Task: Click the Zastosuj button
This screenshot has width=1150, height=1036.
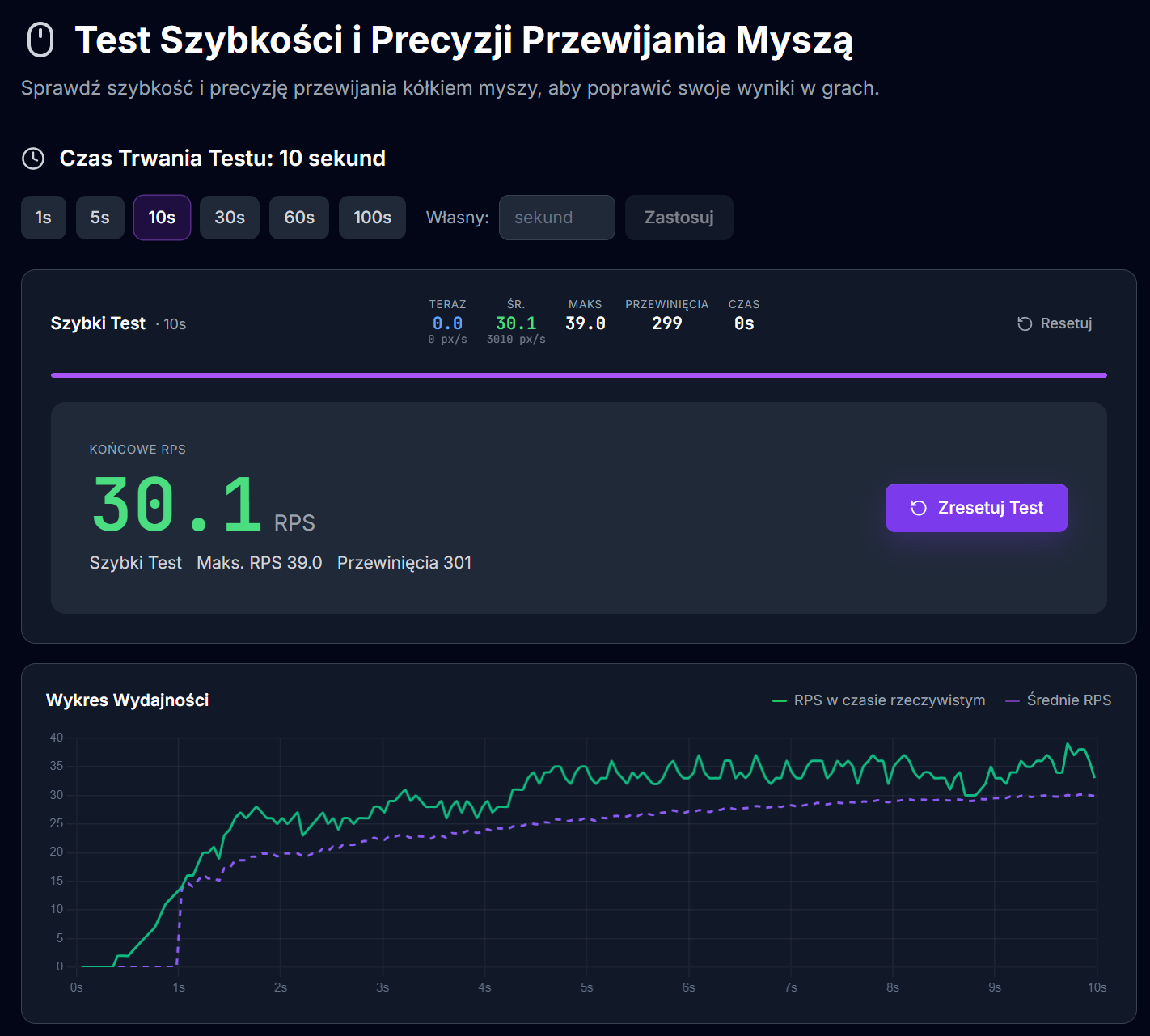Action: pos(679,218)
